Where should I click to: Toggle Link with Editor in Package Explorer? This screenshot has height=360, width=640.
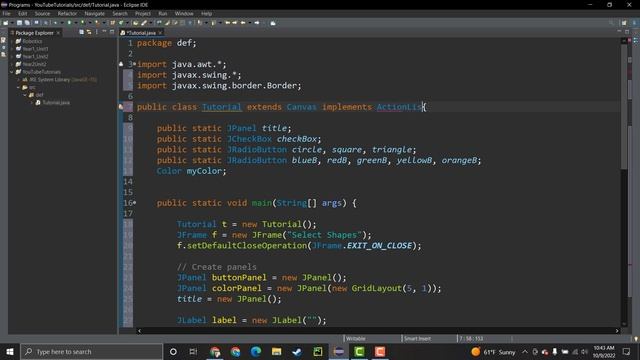tap(89, 32)
